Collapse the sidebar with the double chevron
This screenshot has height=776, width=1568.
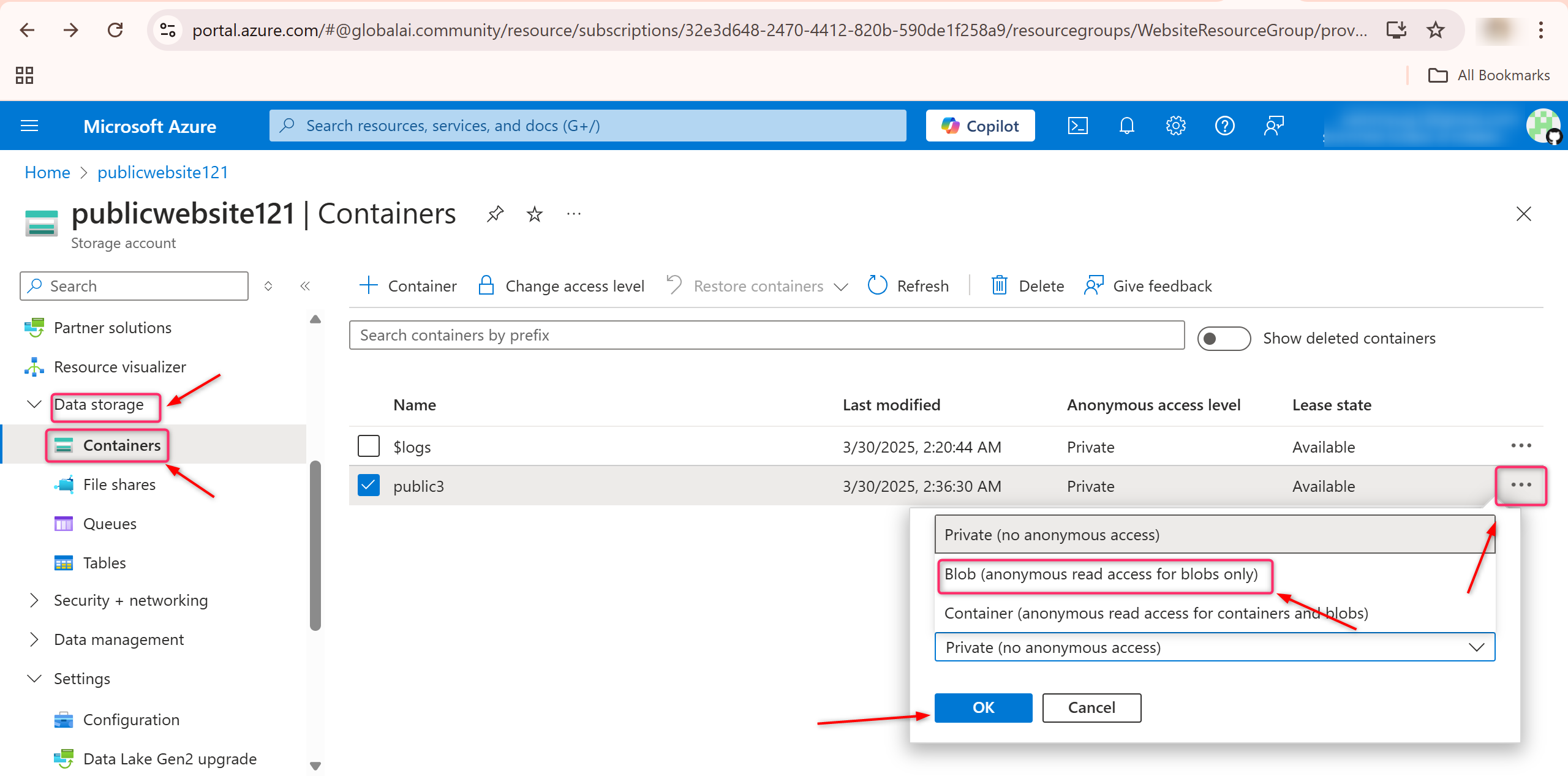[x=305, y=286]
